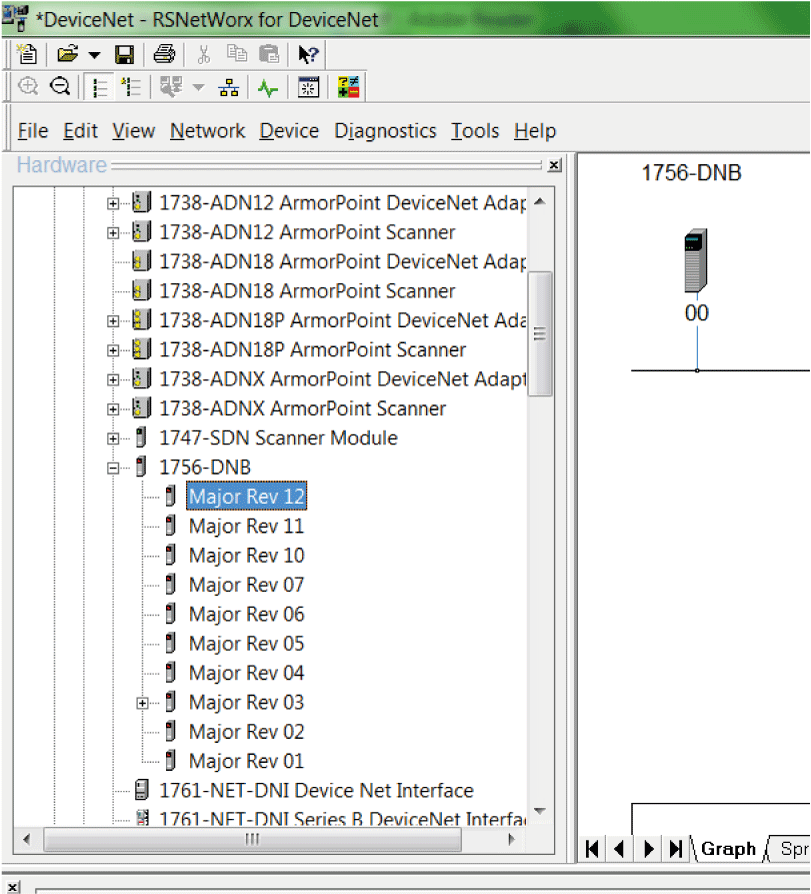
Task: Select the 1738-ADN18 ArmorPoint Scanner row
Action: click(307, 291)
